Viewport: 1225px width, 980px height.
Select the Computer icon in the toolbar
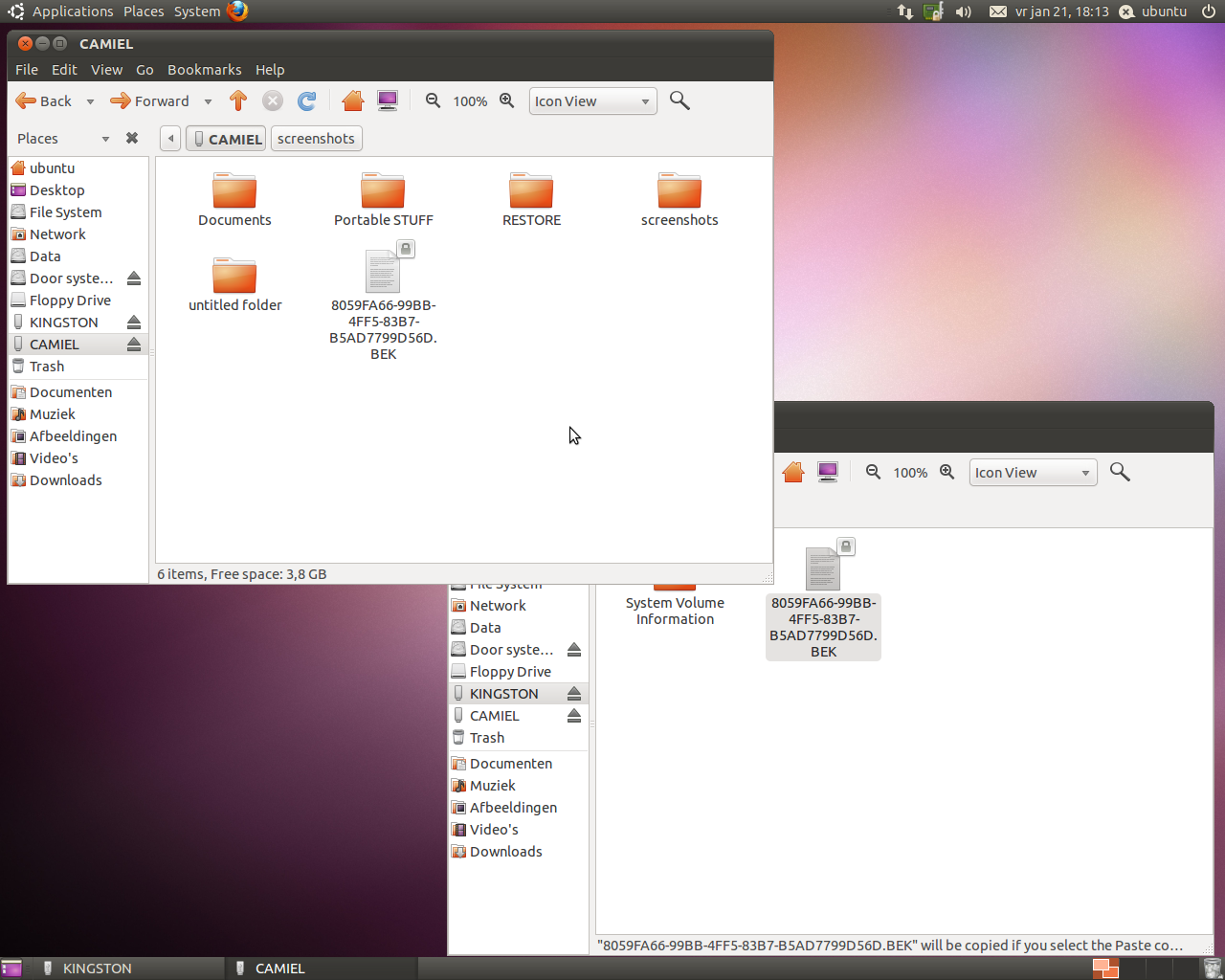point(387,100)
